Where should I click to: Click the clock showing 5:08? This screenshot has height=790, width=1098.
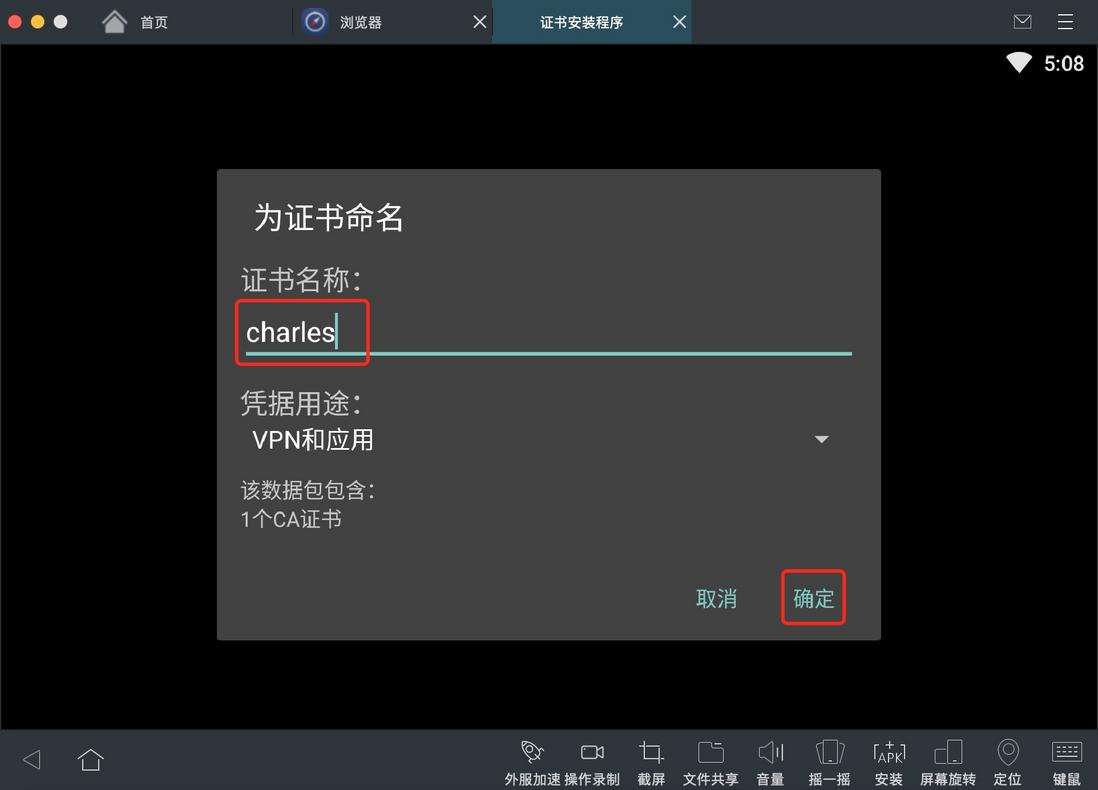tap(1063, 64)
